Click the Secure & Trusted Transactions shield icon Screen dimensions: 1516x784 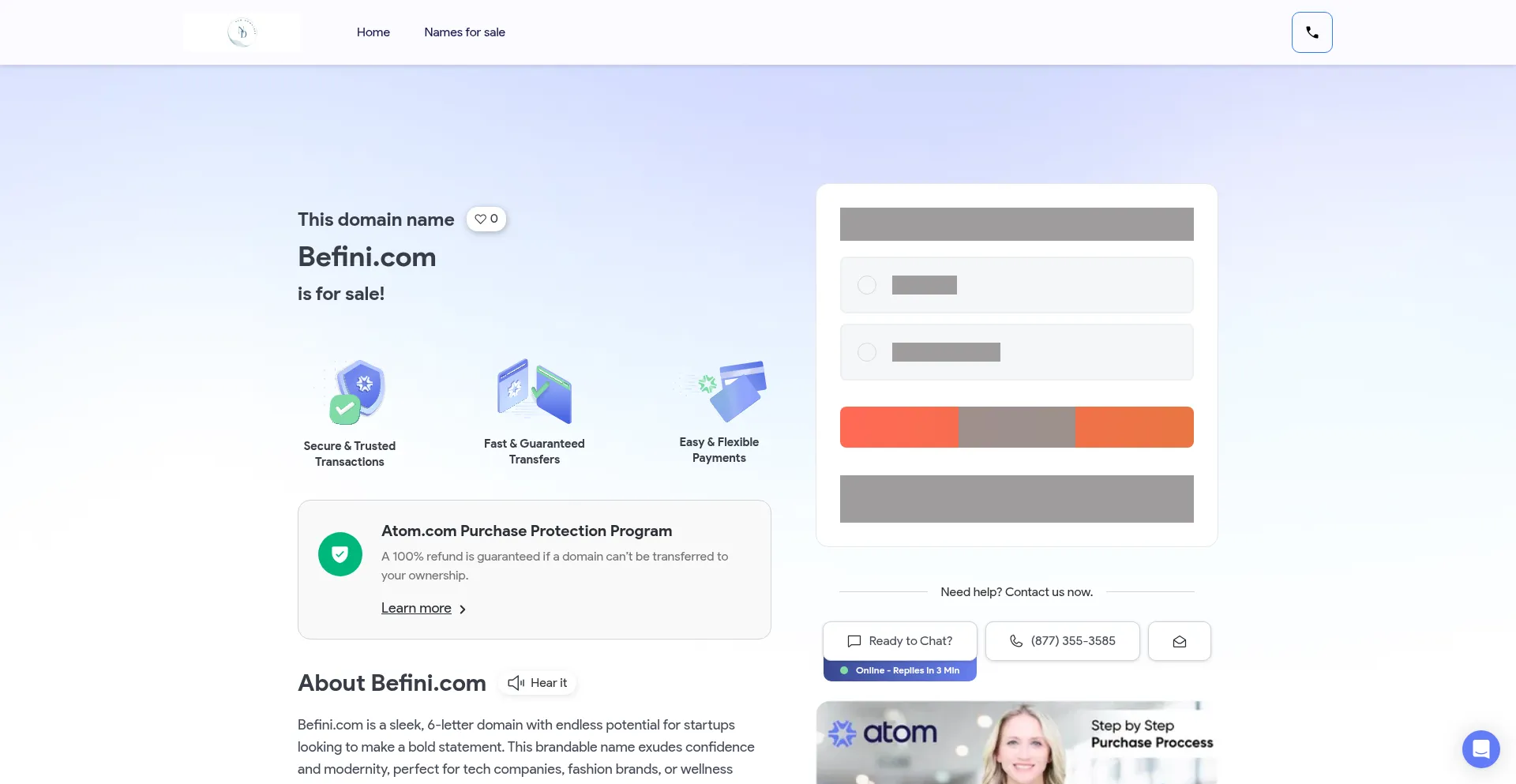pyautogui.click(x=357, y=392)
